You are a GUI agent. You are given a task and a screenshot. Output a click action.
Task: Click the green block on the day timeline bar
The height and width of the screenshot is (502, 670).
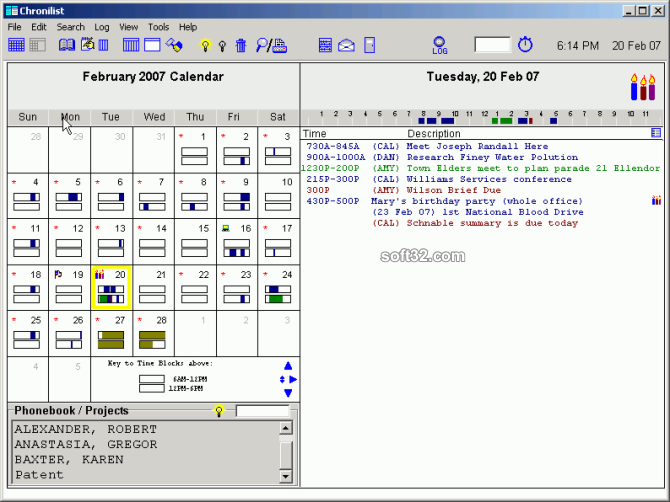click(502, 121)
